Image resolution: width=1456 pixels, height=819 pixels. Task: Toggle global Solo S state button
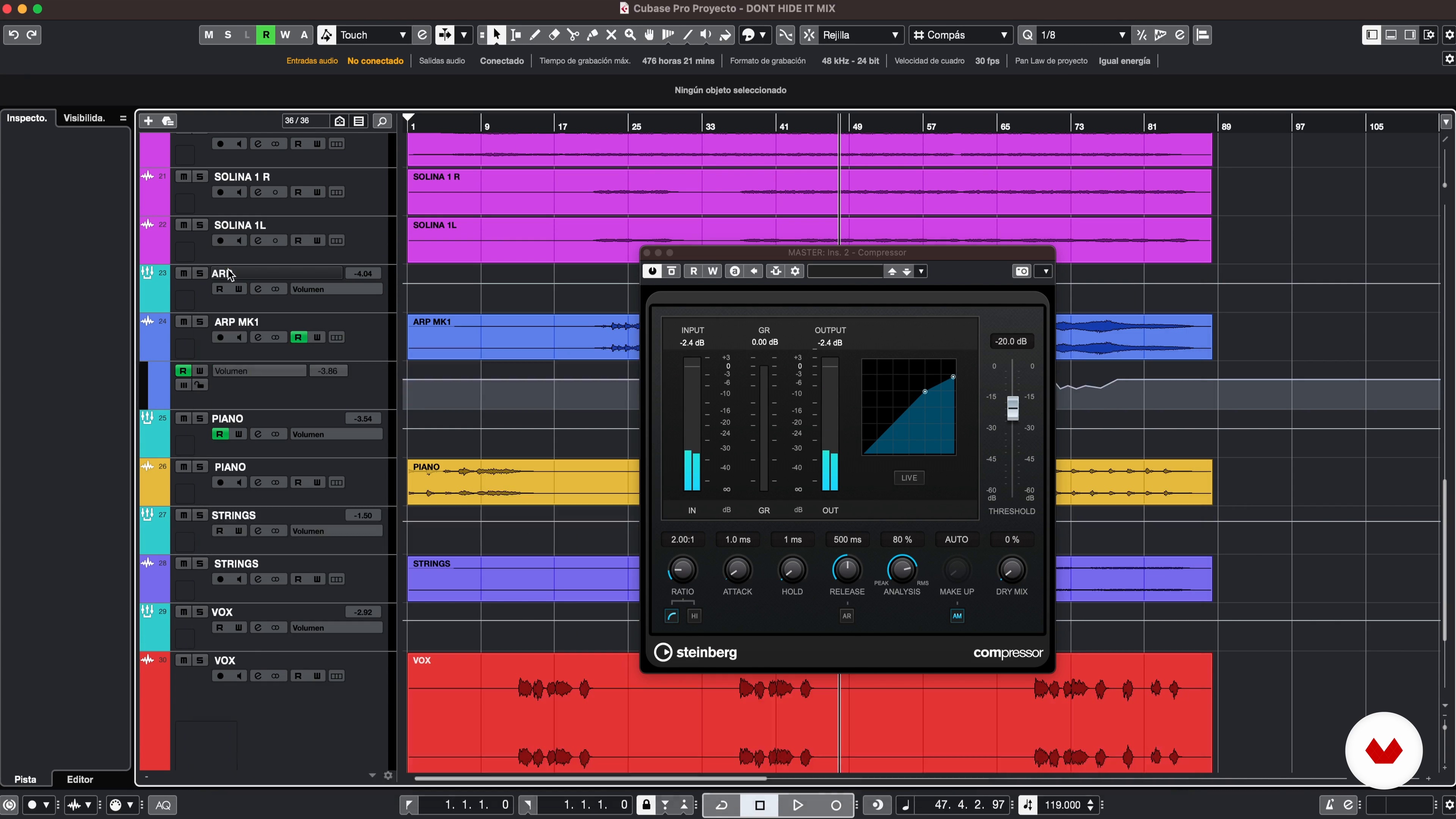pyautogui.click(x=228, y=35)
